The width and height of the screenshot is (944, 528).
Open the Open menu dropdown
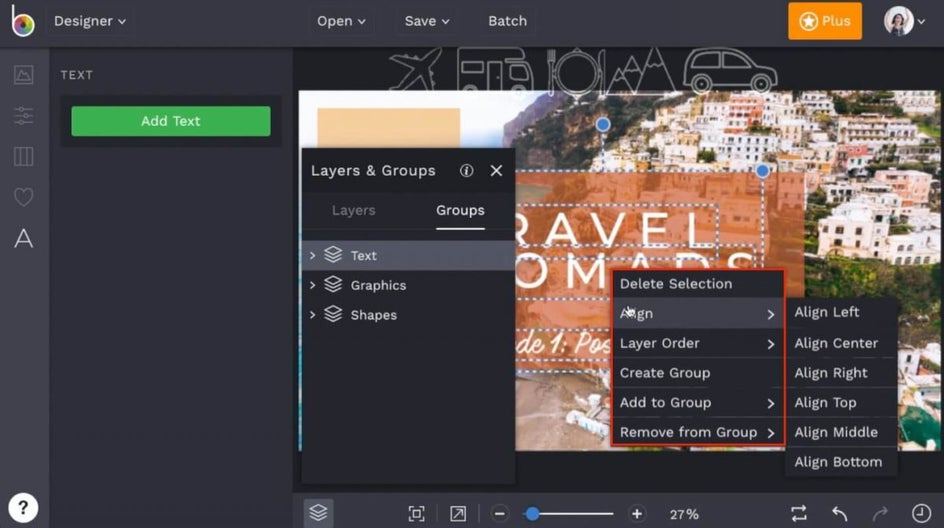coord(341,21)
